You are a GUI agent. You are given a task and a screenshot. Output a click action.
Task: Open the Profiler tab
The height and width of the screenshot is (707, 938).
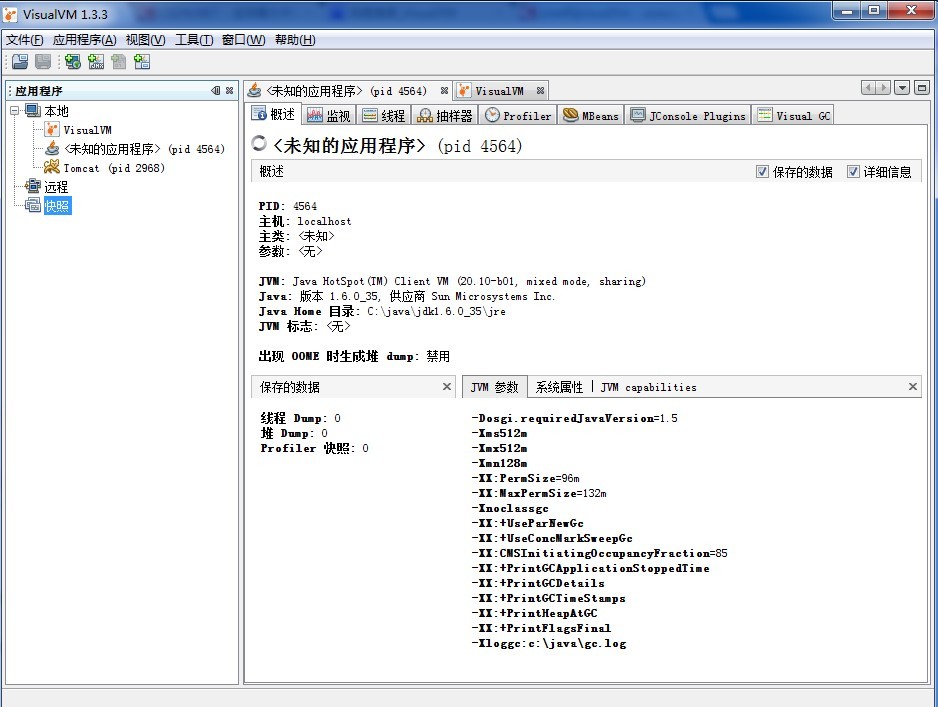click(x=517, y=115)
